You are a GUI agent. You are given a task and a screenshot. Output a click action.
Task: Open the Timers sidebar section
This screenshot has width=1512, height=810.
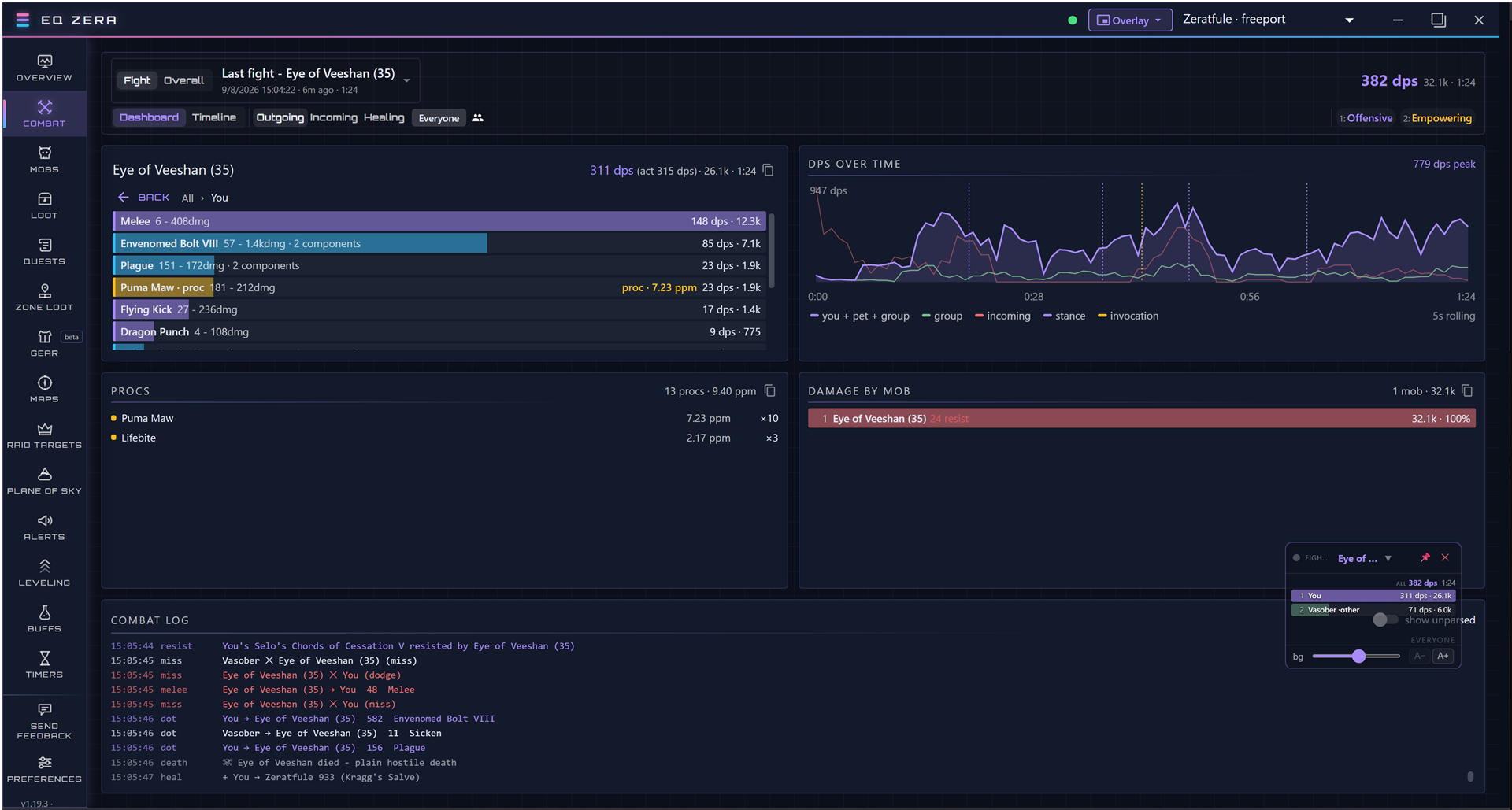(44, 665)
